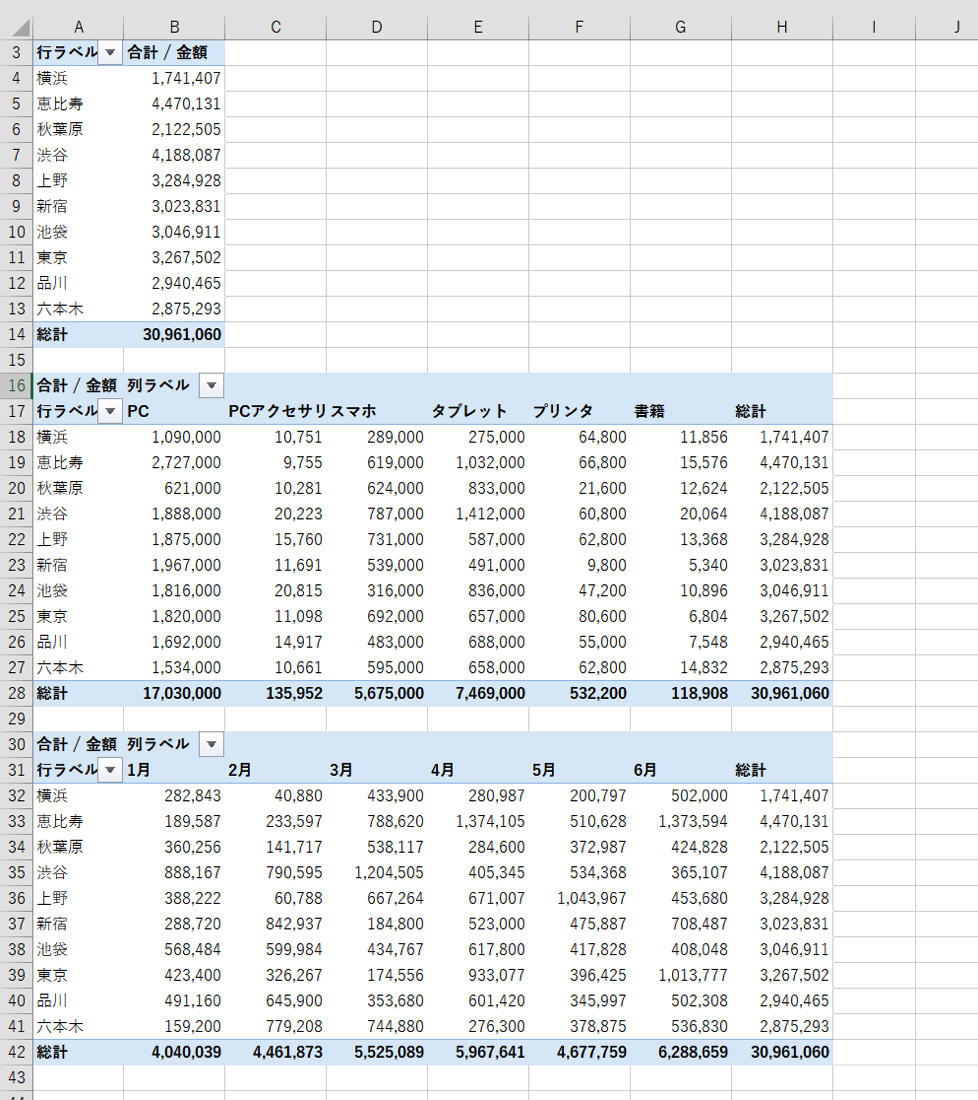This screenshot has width=978, height=1100.
Task: Select column F header
Action: pyautogui.click(x=580, y=27)
